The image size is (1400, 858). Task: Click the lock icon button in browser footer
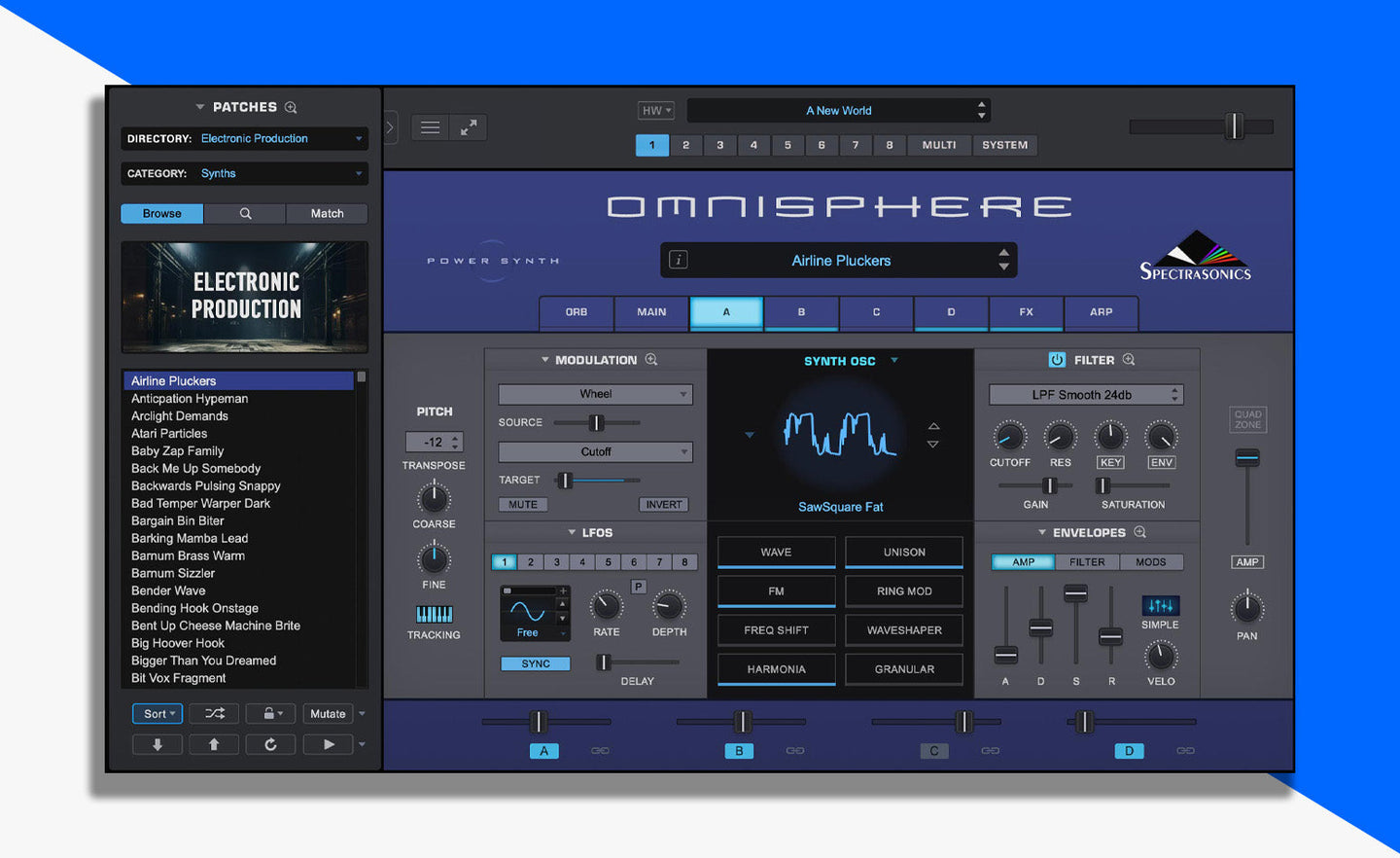[269, 714]
